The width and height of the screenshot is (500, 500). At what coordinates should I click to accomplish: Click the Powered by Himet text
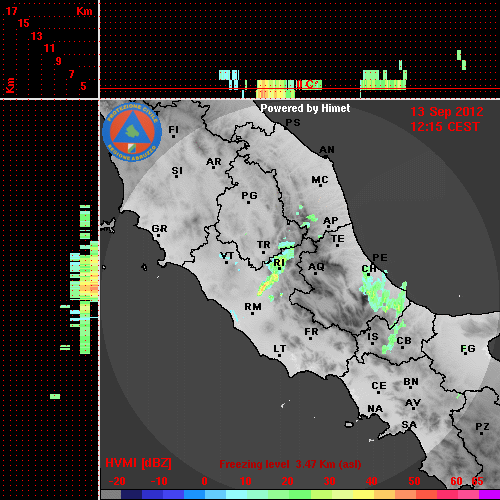305,108
